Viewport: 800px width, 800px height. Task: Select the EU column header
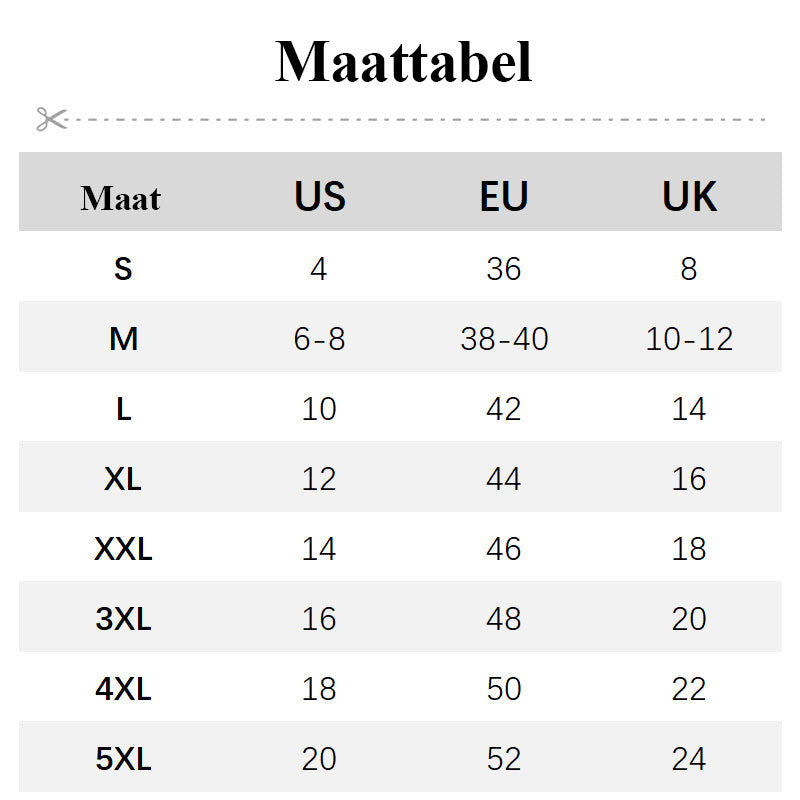pos(504,196)
